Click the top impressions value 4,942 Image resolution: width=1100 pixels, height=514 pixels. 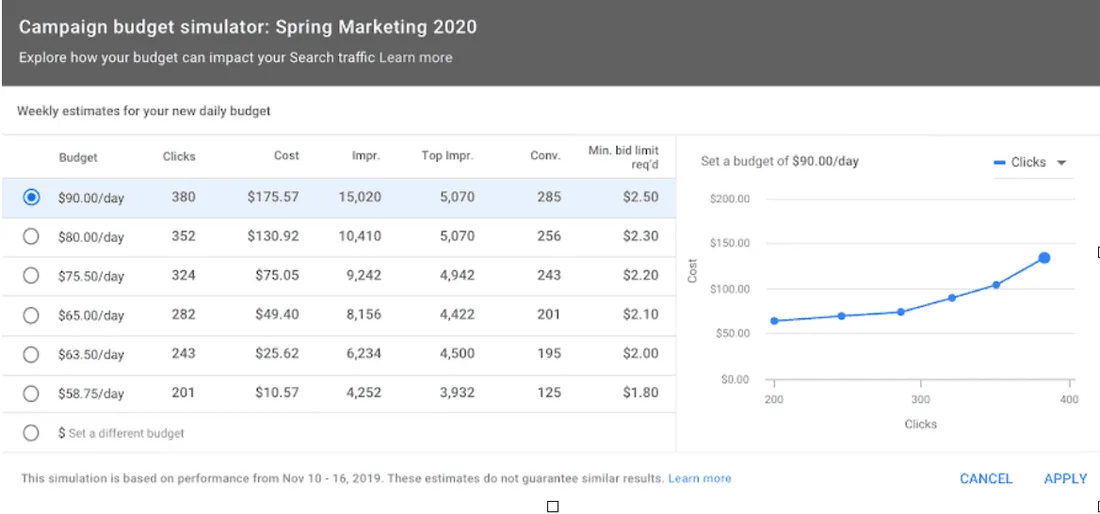[x=456, y=276]
